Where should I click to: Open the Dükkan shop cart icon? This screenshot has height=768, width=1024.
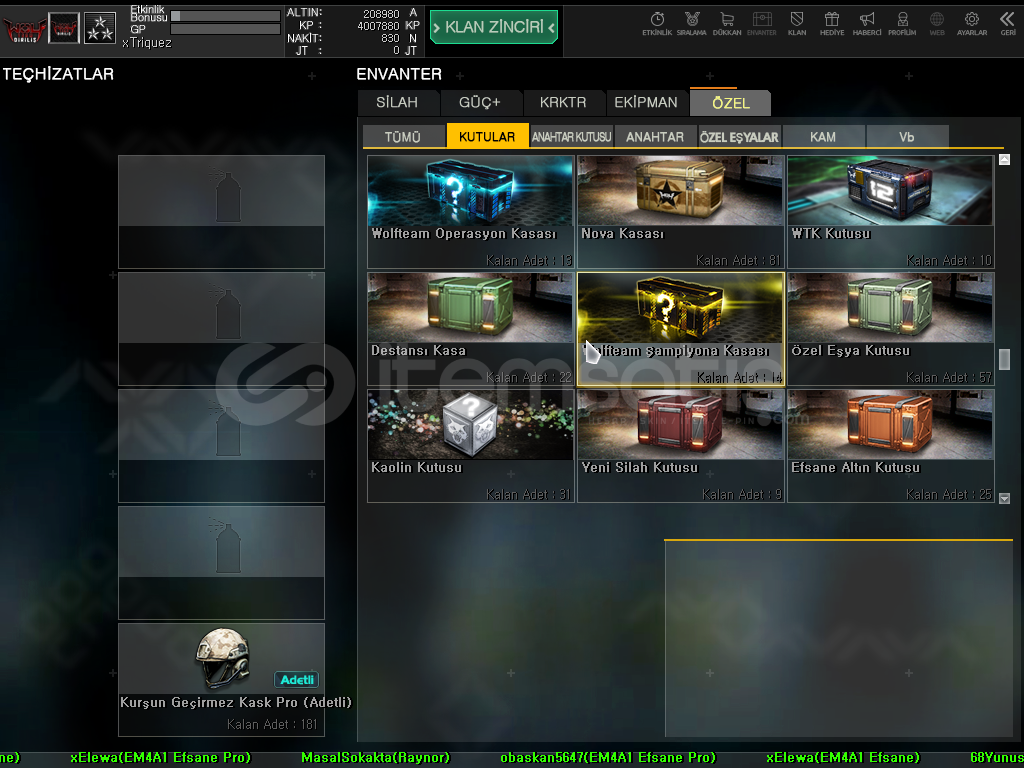tap(727, 24)
